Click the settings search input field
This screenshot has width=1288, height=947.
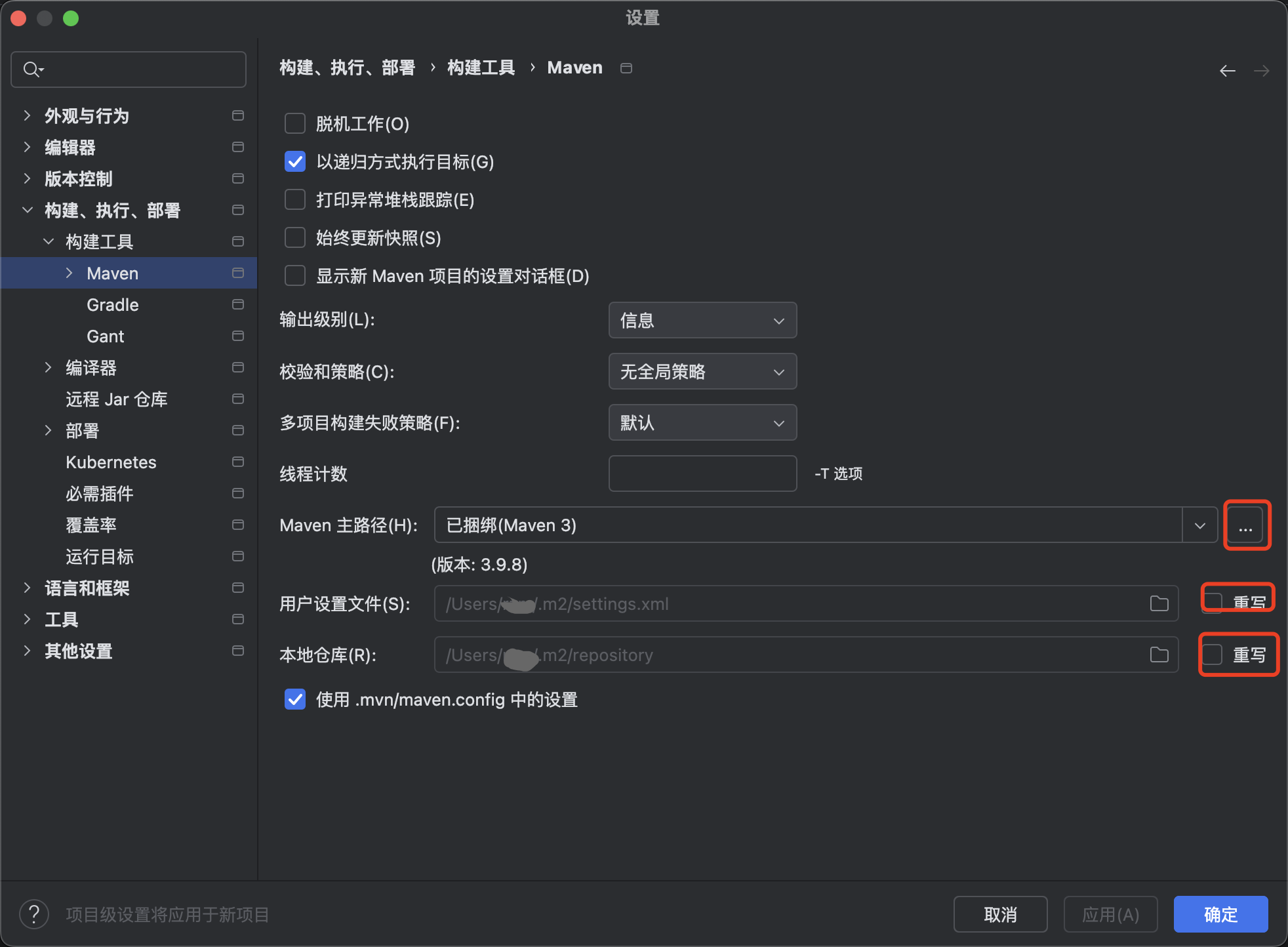click(x=129, y=70)
